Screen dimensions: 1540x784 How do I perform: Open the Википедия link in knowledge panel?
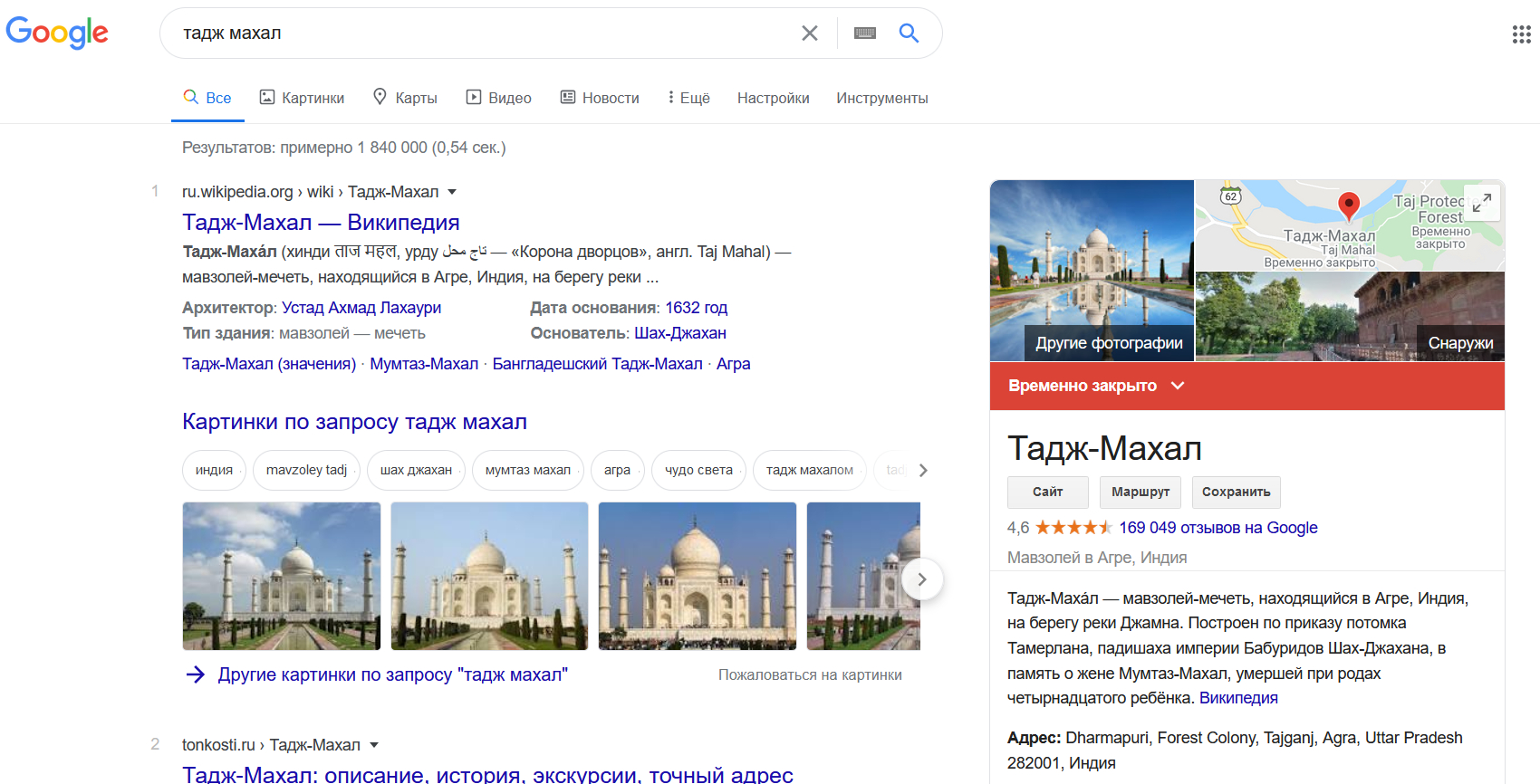(x=1238, y=698)
